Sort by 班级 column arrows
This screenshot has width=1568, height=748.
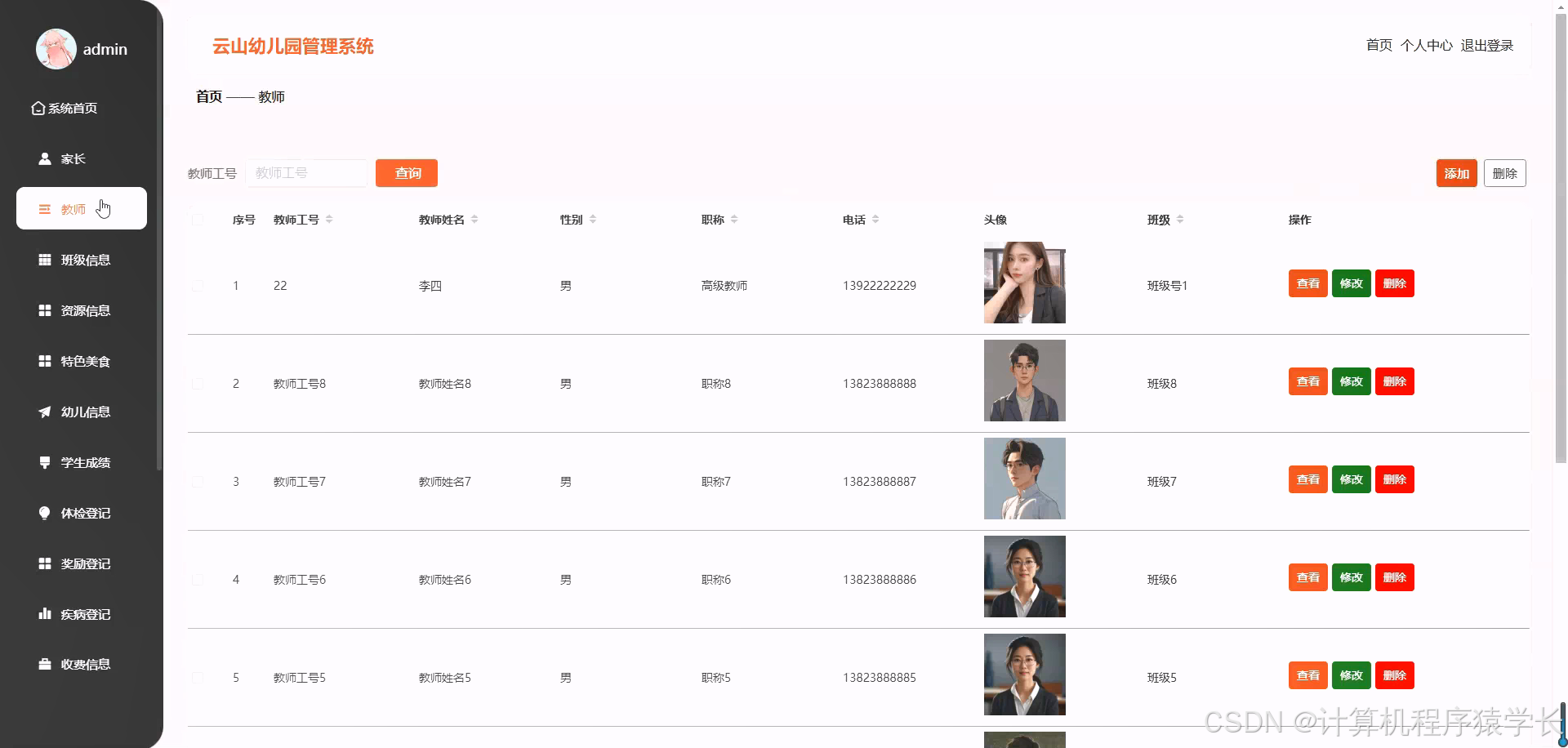[x=1180, y=219]
